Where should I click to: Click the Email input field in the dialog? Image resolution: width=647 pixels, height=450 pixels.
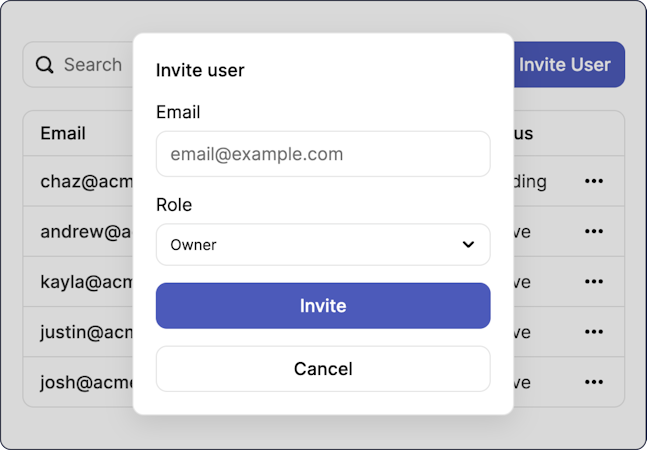click(x=323, y=154)
